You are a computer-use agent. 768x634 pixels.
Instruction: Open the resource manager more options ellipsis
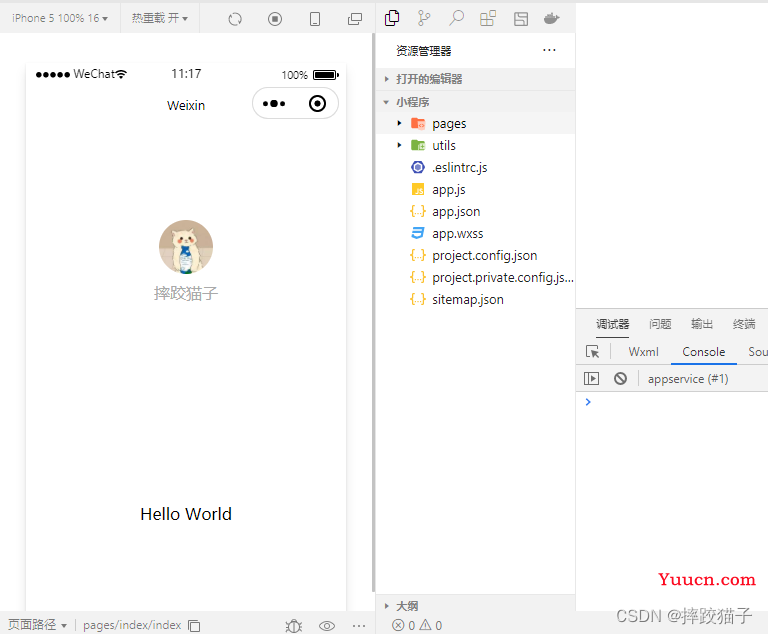point(549,50)
